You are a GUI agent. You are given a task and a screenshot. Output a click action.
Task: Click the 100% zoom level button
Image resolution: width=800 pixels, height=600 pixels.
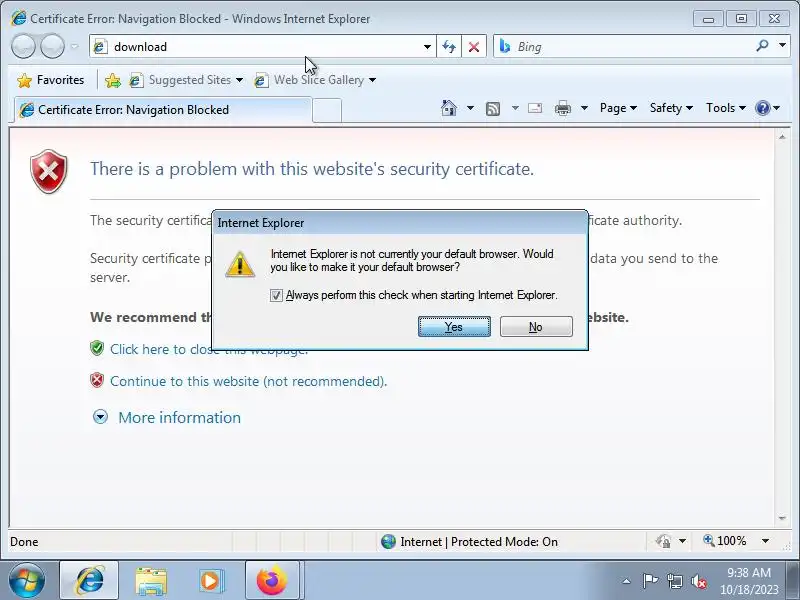coord(724,541)
